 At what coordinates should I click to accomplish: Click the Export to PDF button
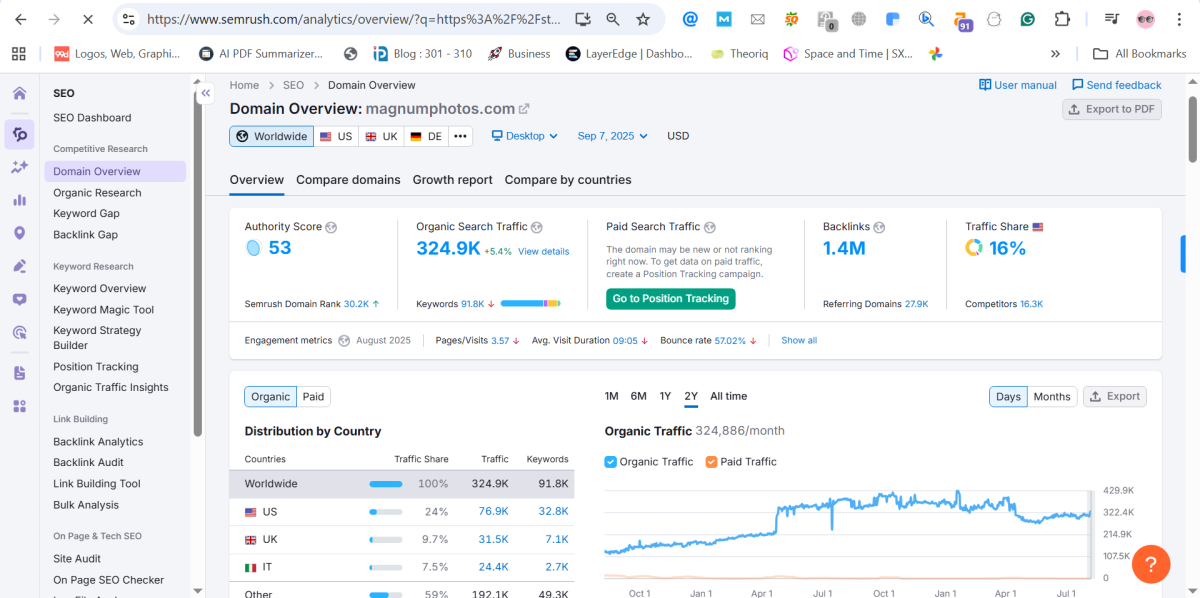(x=1111, y=109)
